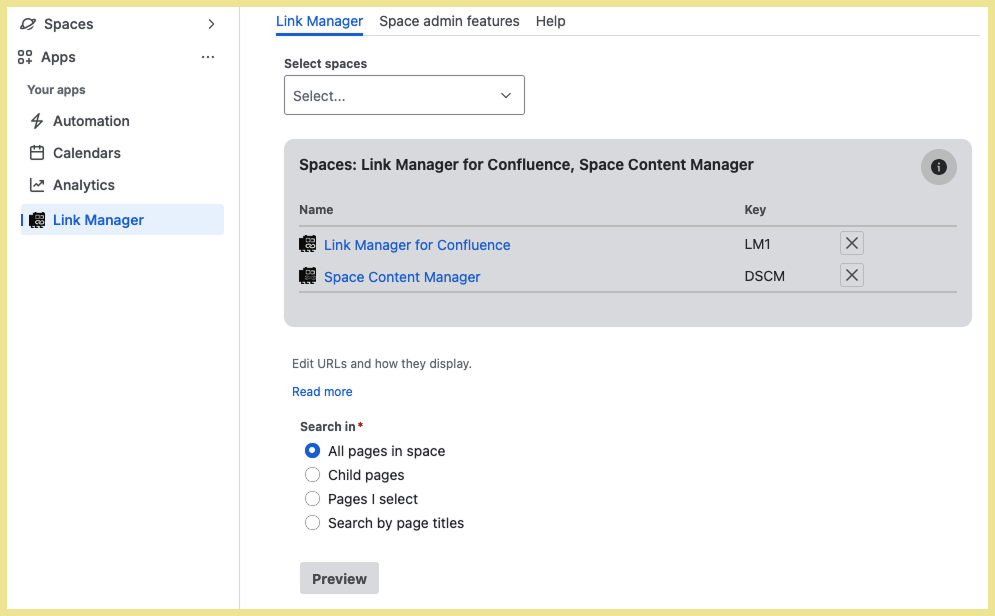Expand the Spaces sidebar chevron
Viewport: 995px width, 616px height.
(210, 23)
